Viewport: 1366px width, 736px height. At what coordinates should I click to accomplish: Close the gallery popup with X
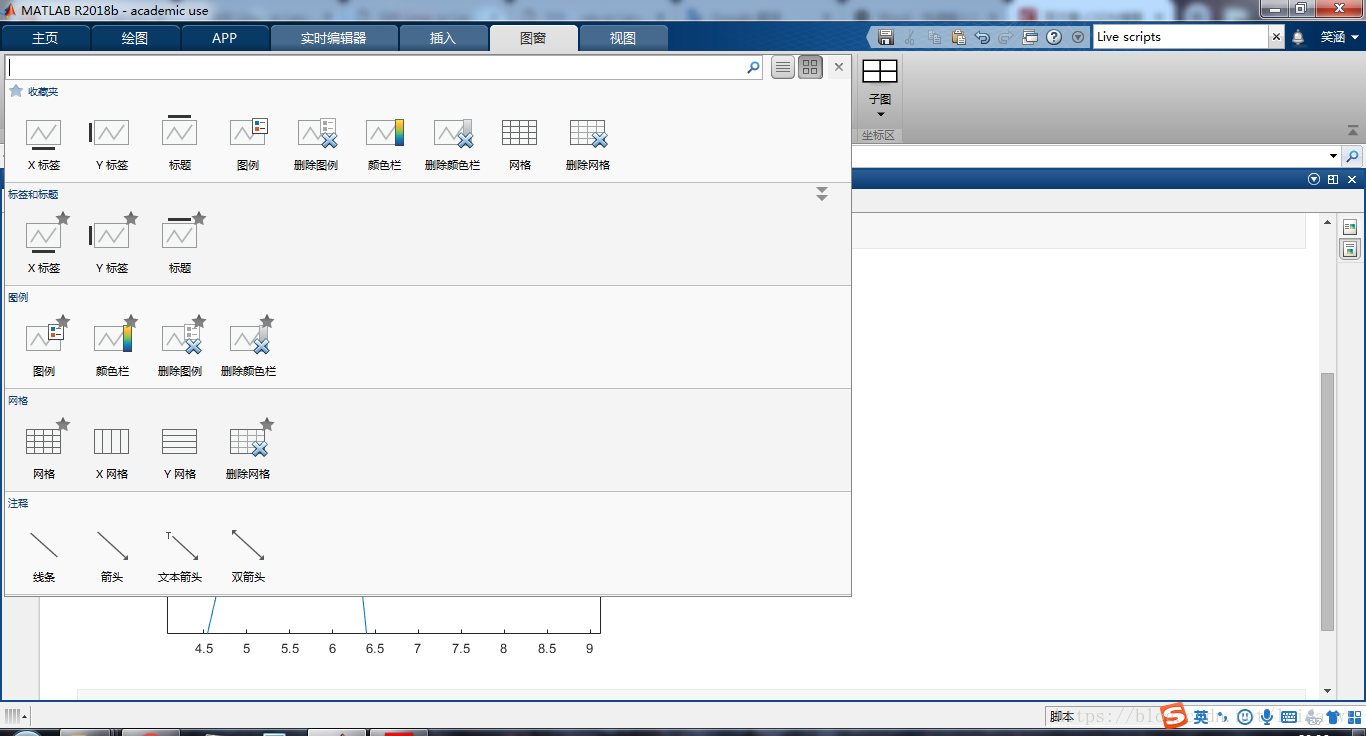coord(839,67)
